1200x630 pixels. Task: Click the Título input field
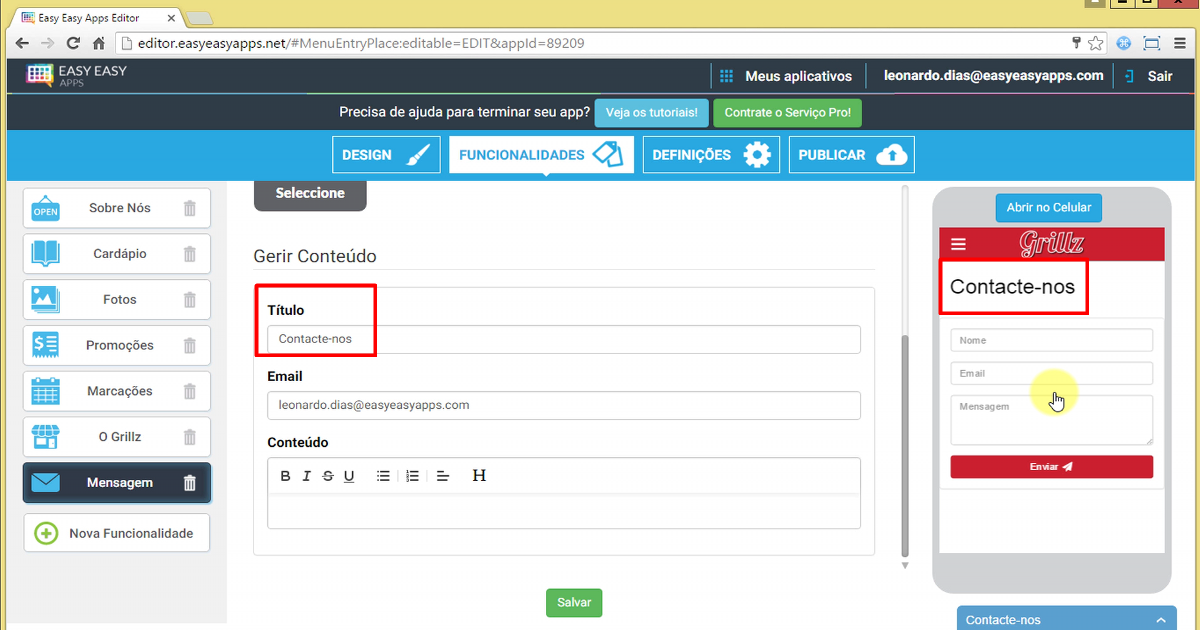[x=563, y=339]
